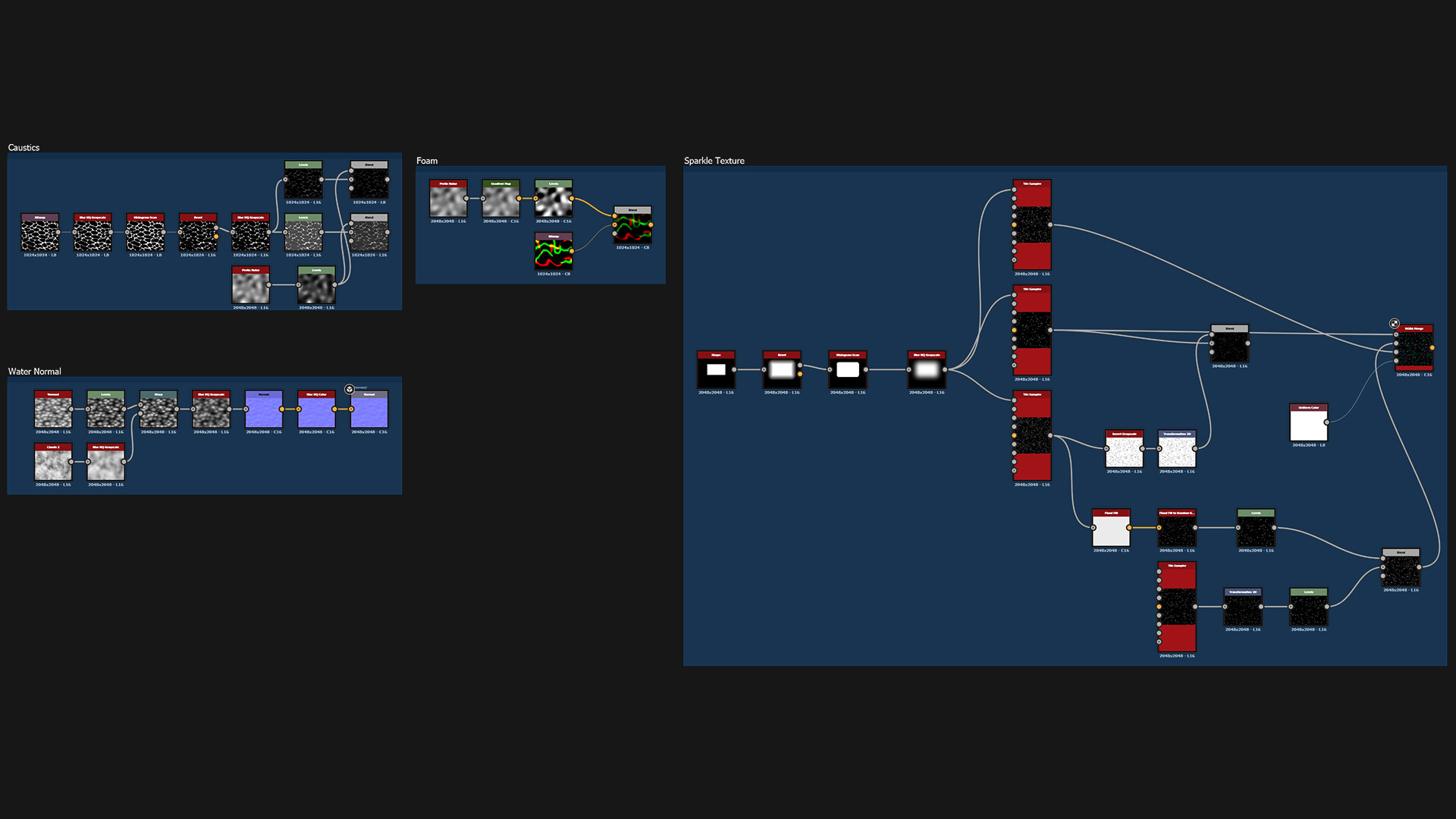
Task: Click the output icon above final Normal node
Action: coord(350,389)
